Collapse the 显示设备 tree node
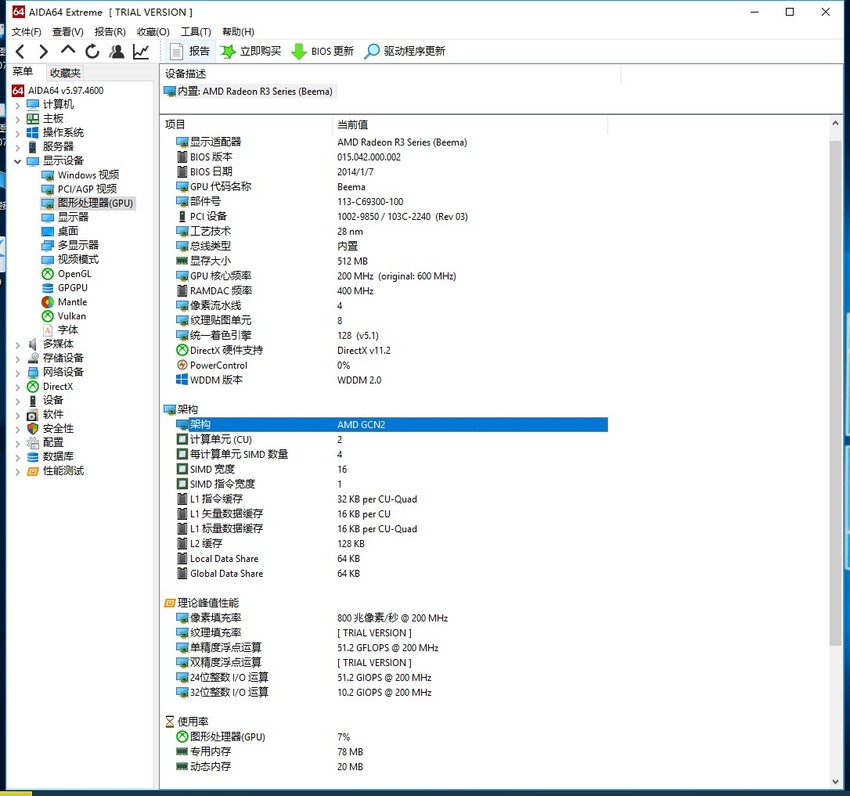This screenshot has width=850, height=796. (x=17, y=161)
